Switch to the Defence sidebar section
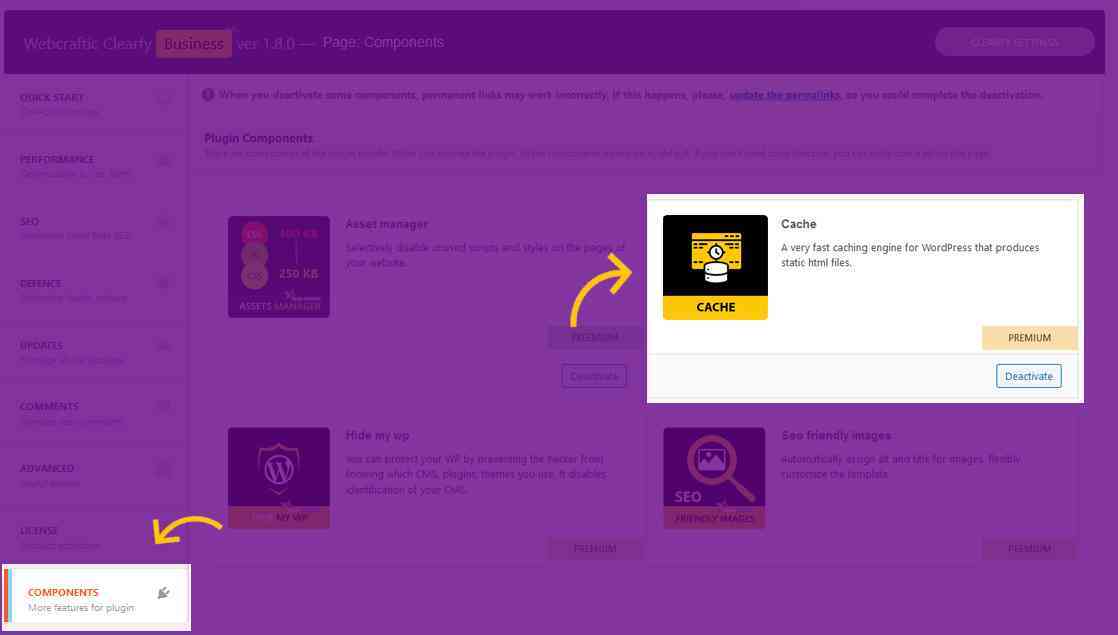1118x635 pixels. pyautogui.click(x=94, y=290)
